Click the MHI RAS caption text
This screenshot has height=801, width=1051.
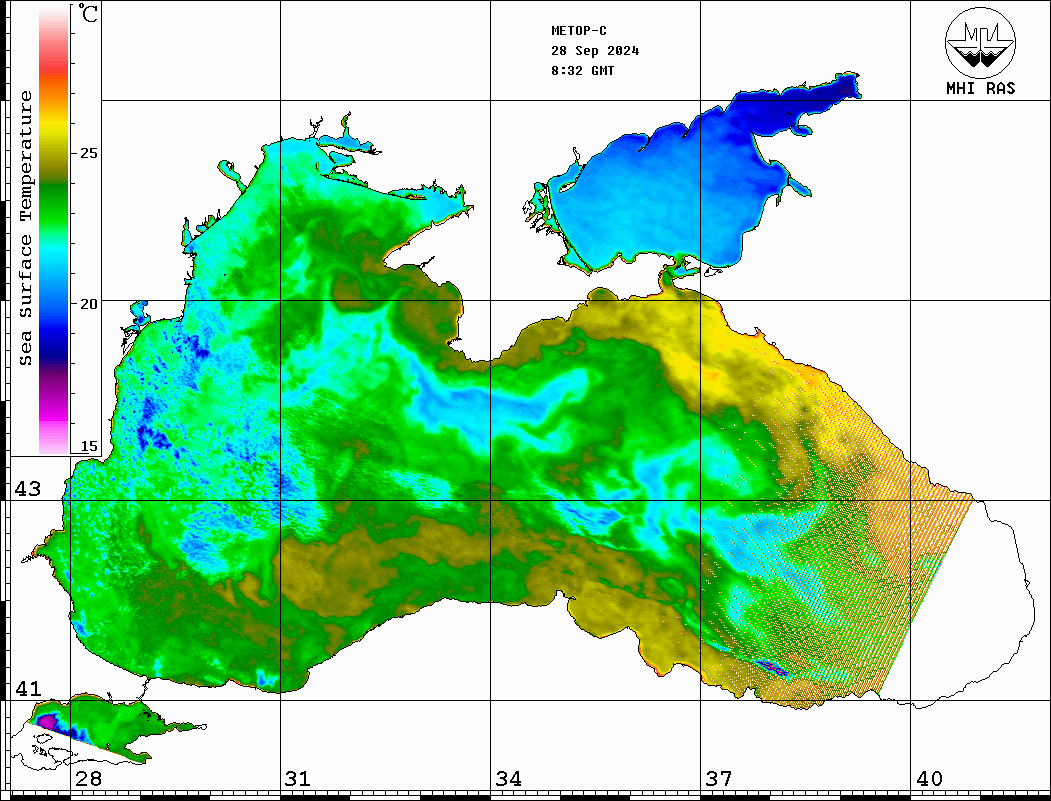pyautogui.click(x=980, y=88)
